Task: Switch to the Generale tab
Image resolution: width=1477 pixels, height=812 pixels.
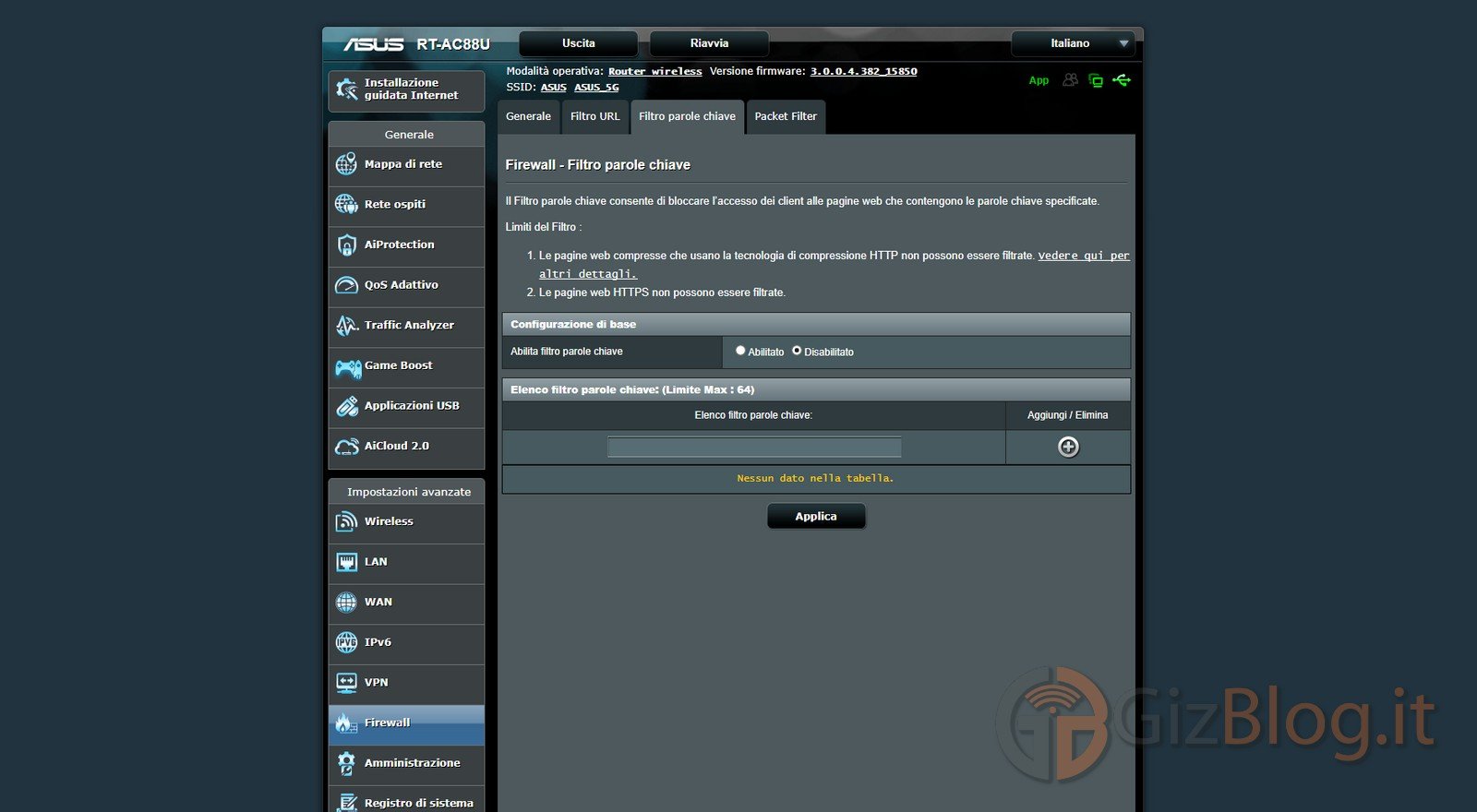Action: (x=528, y=117)
